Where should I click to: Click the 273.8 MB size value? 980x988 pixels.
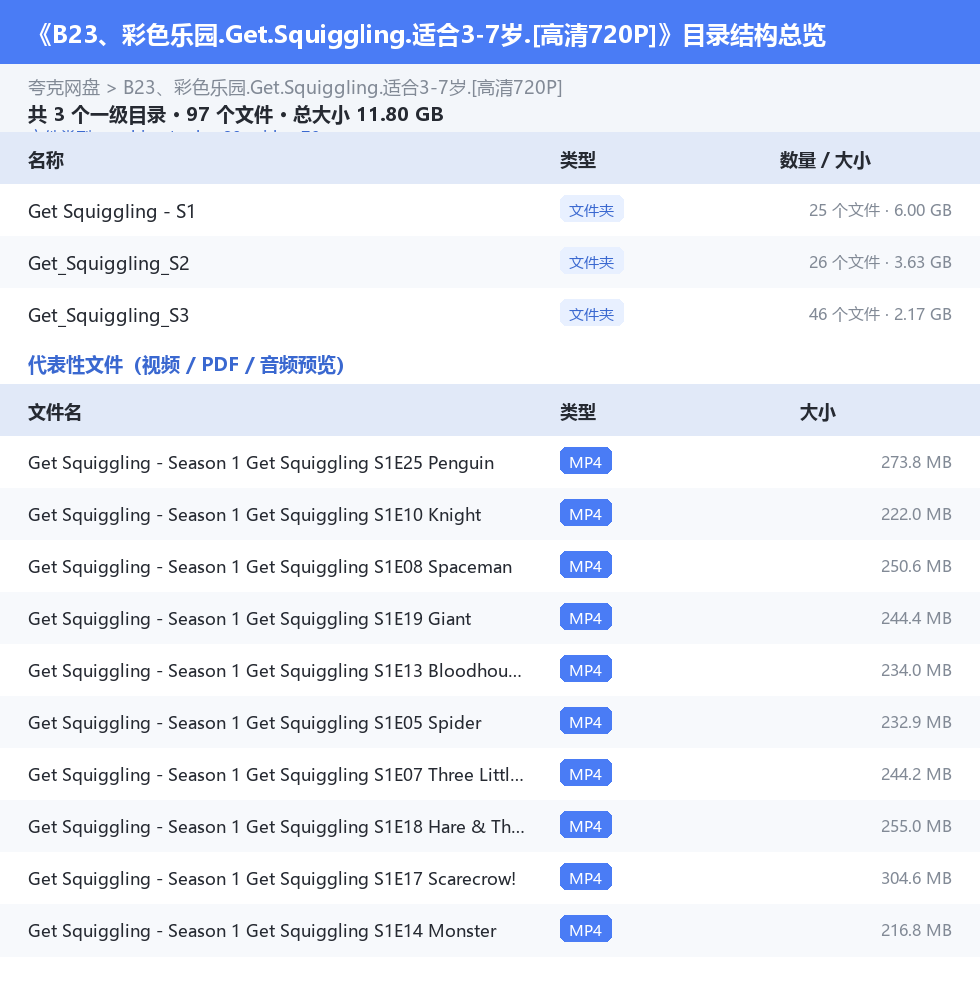(x=916, y=462)
